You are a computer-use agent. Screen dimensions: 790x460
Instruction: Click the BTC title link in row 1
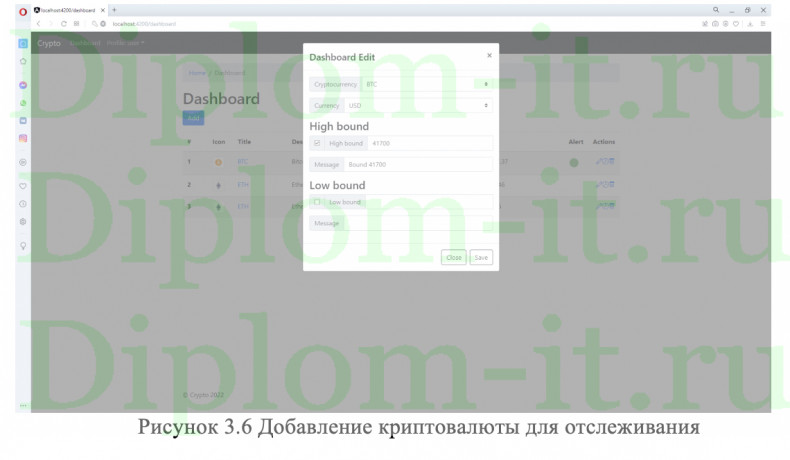[x=242, y=162]
